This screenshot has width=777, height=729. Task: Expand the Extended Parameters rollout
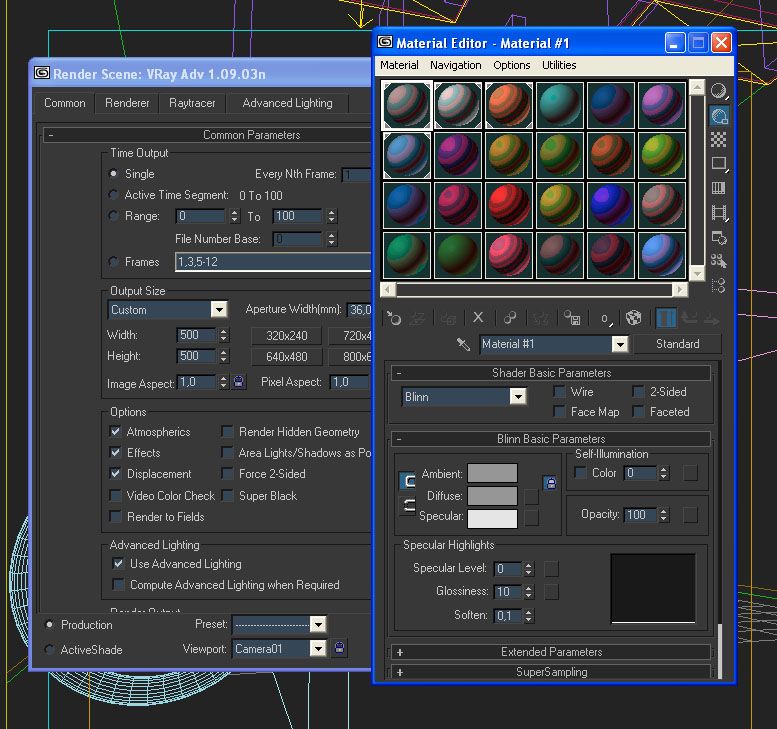click(551, 652)
